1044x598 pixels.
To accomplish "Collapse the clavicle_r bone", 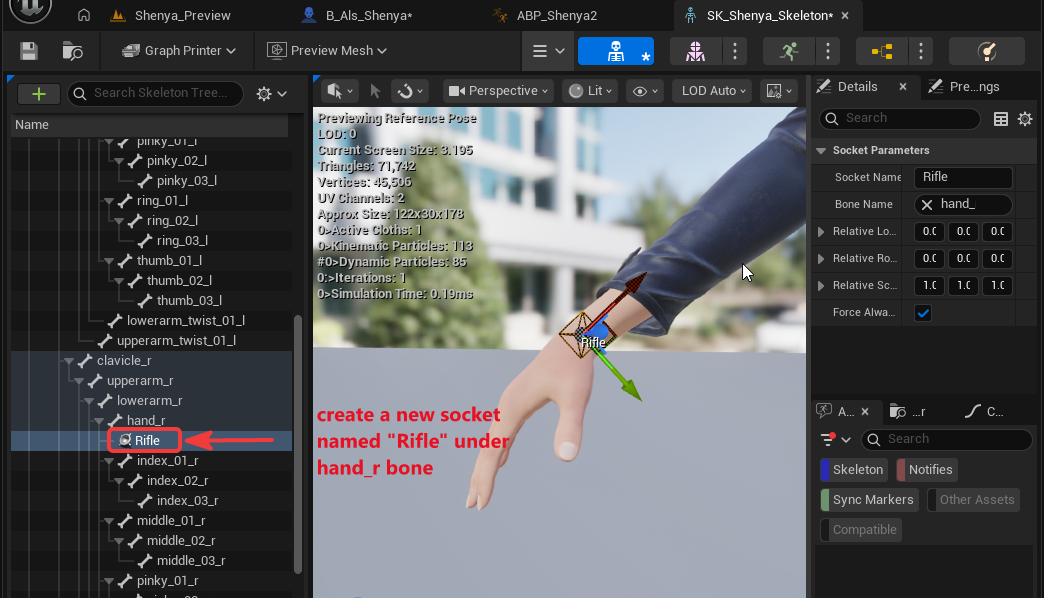I will pyautogui.click(x=69, y=361).
